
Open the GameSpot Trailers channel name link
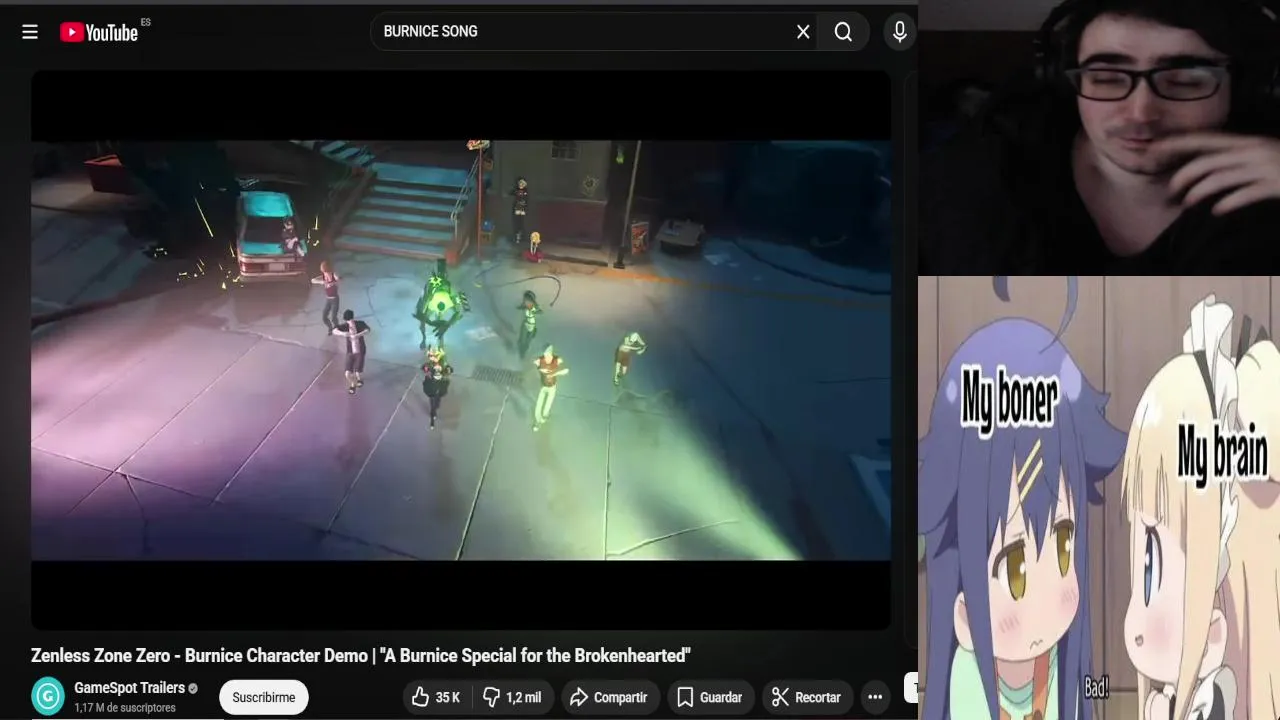tap(129, 688)
